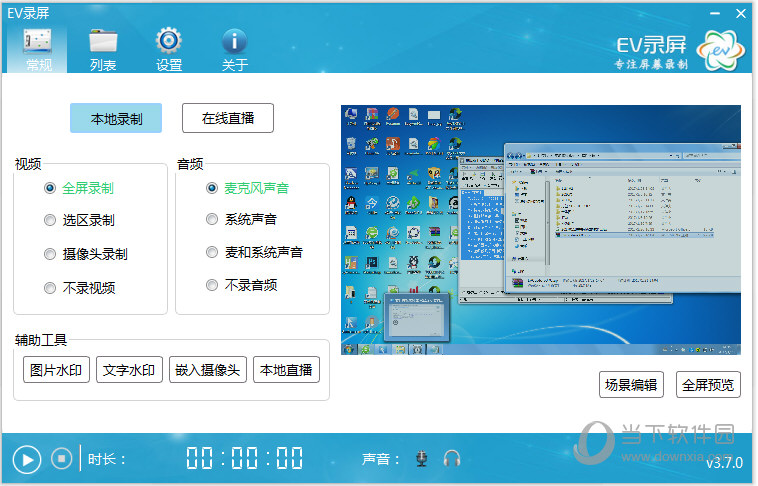Click the EV flower logo icon
Screen dimensions: 758x486
[720, 50]
